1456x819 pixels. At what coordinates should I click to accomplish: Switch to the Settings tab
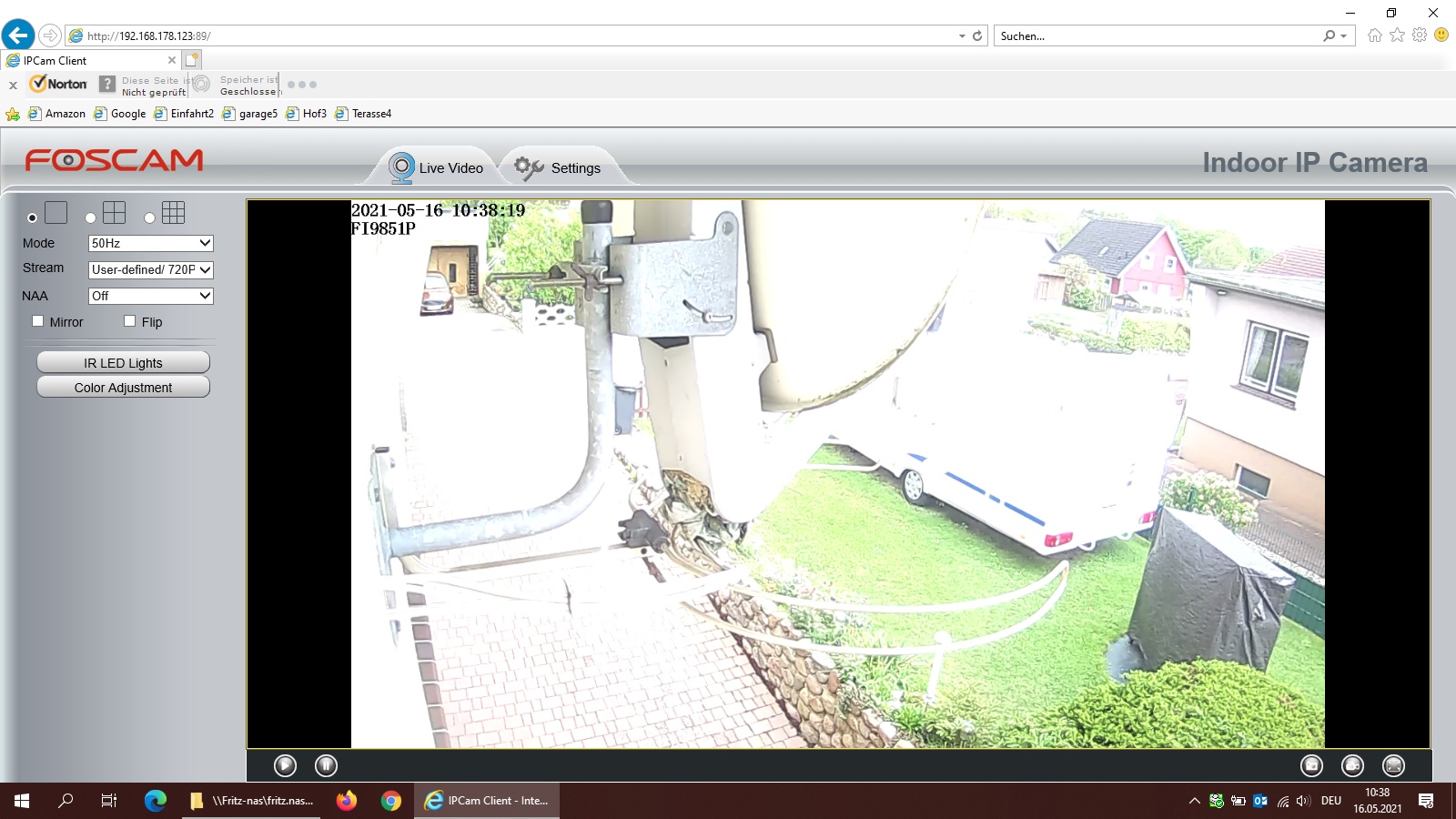[558, 168]
